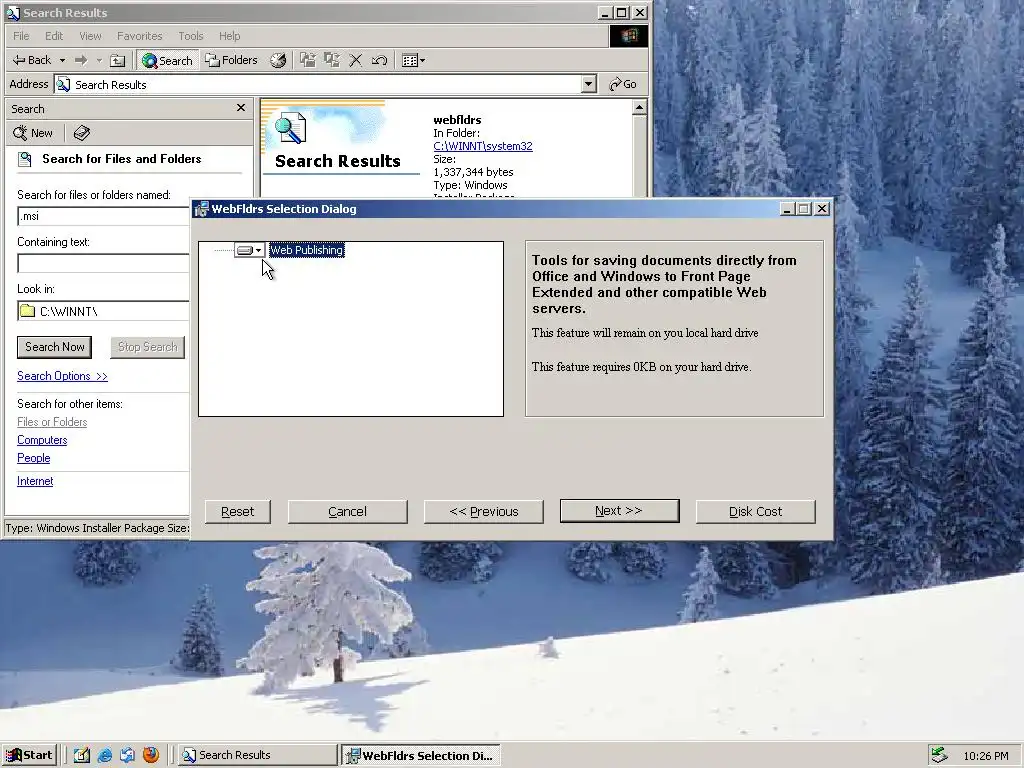
Task: Click the Containing text field
Action: click(103, 263)
